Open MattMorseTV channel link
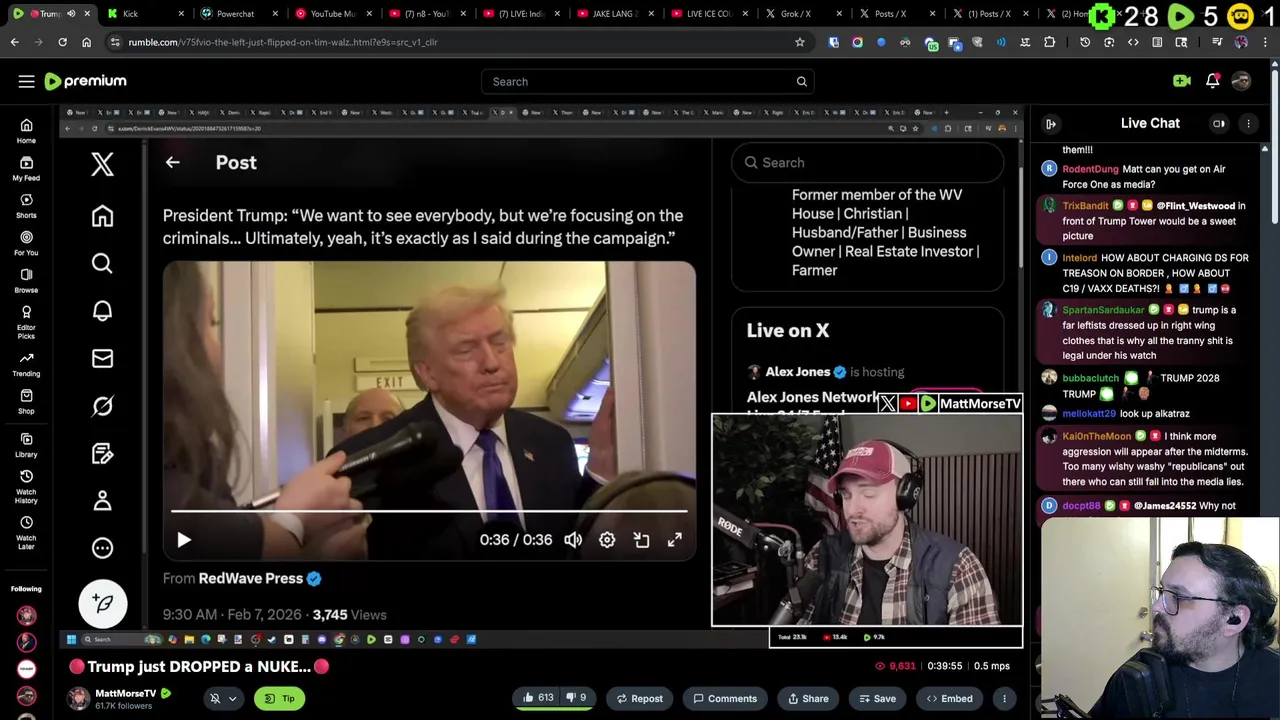1280x720 pixels. click(x=125, y=693)
